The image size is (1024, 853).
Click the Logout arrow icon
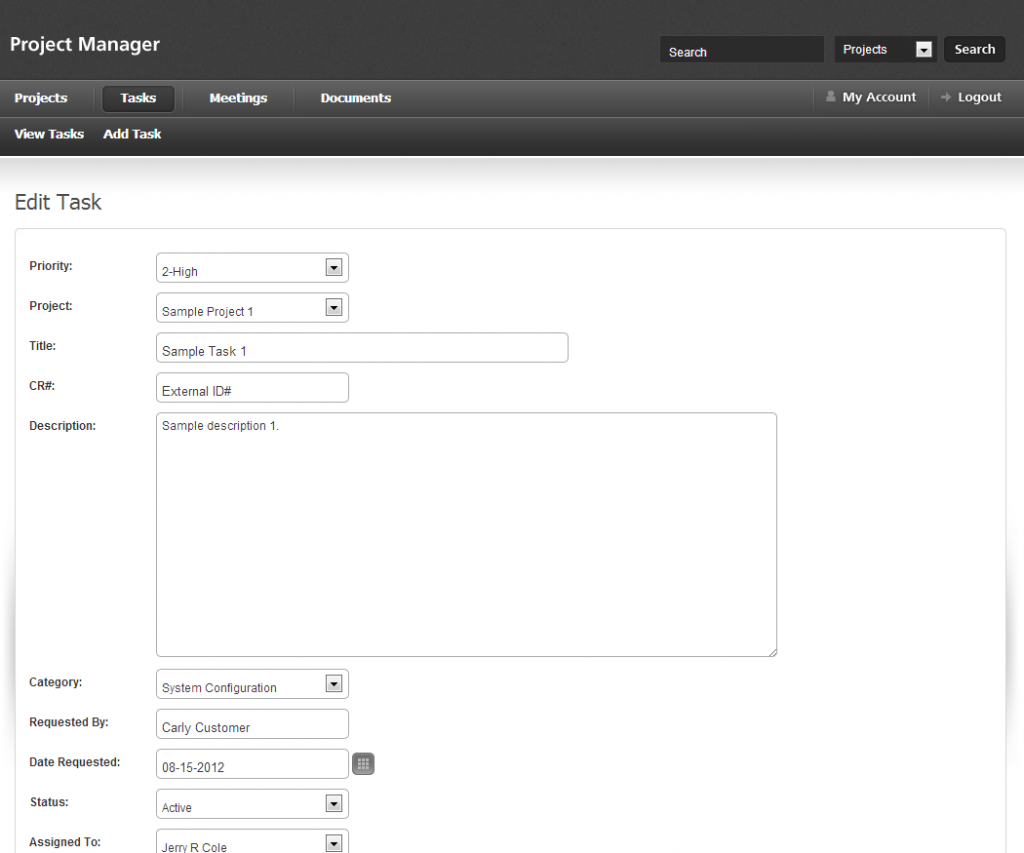click(x=946, y=97)
